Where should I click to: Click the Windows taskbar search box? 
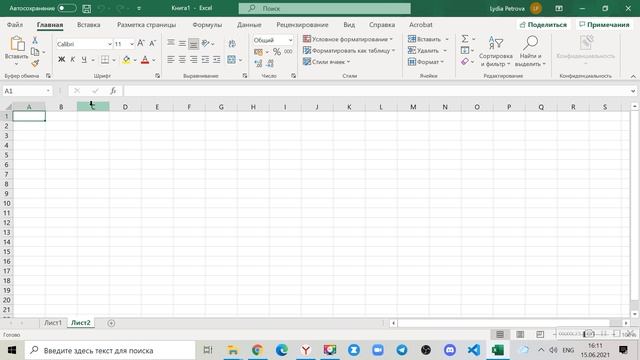[110, 350]
